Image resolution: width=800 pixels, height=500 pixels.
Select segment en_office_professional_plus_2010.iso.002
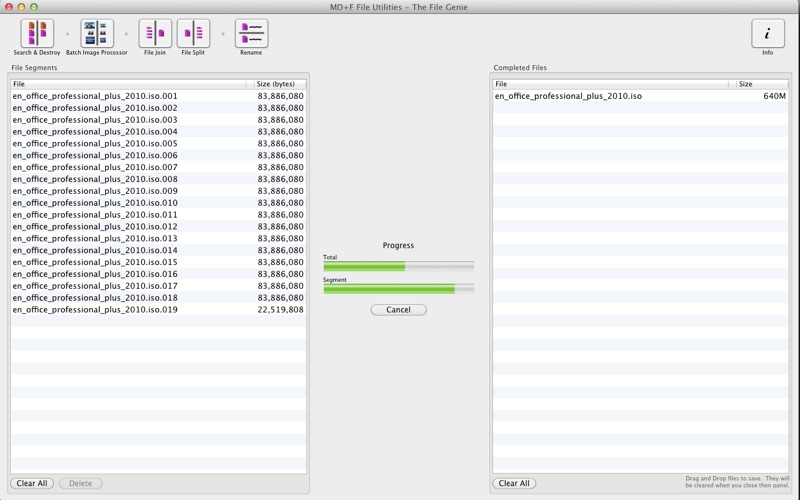[158, 108]
